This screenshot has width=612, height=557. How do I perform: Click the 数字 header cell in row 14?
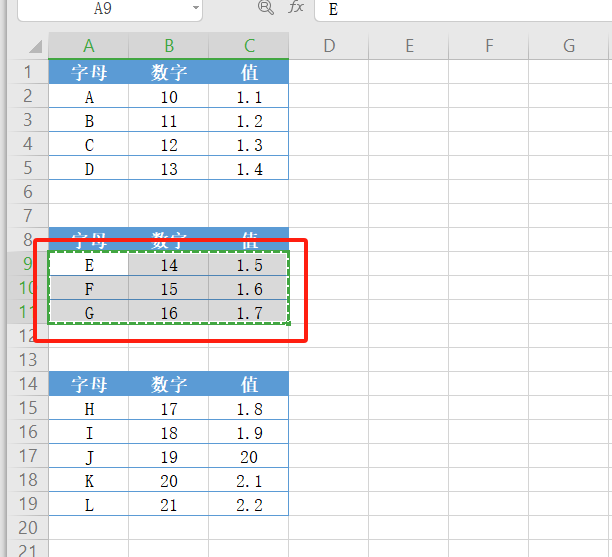(x=169, y=384)
